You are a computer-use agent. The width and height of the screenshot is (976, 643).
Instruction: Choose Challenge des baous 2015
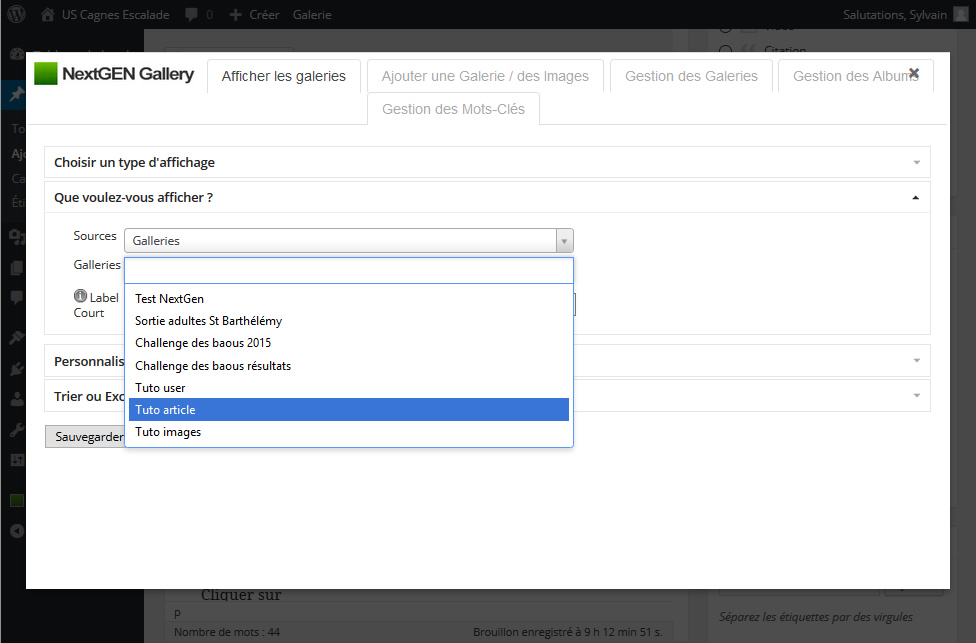tap(349, 343)
